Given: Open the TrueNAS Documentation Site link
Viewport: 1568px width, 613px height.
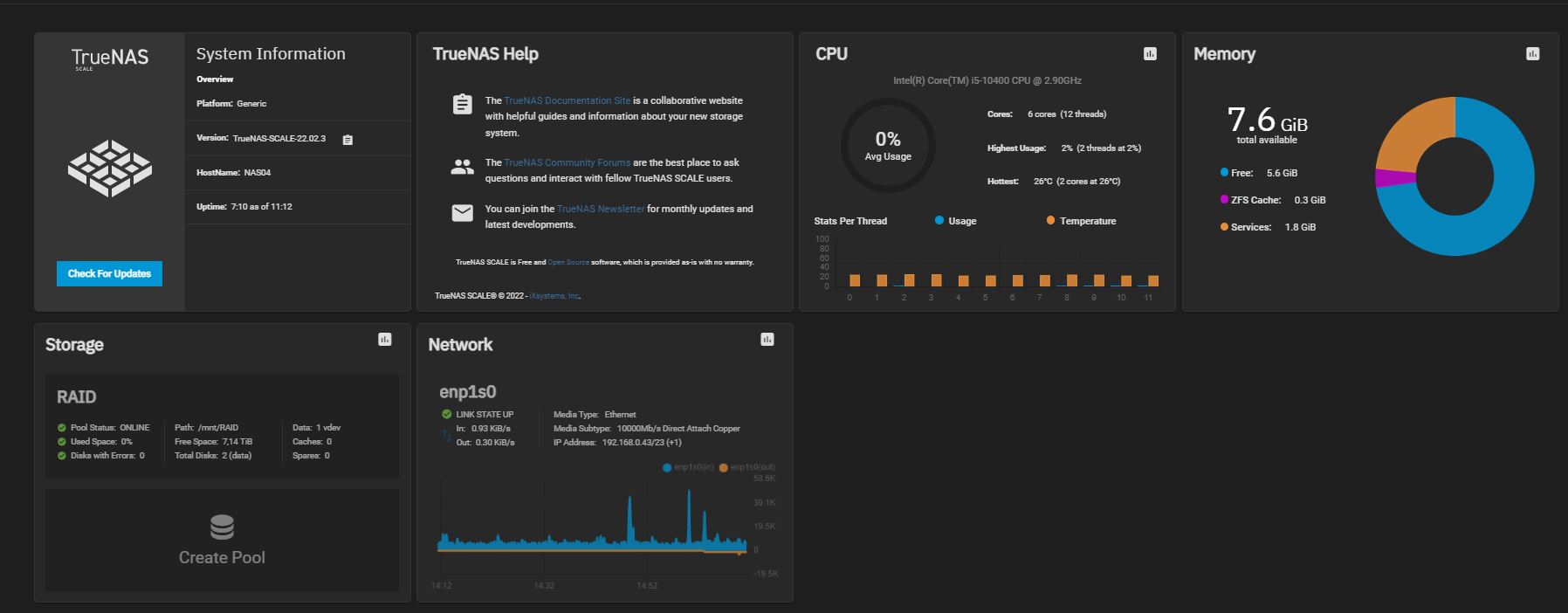Looking at the screenshot, I should [x=567, y=100].
